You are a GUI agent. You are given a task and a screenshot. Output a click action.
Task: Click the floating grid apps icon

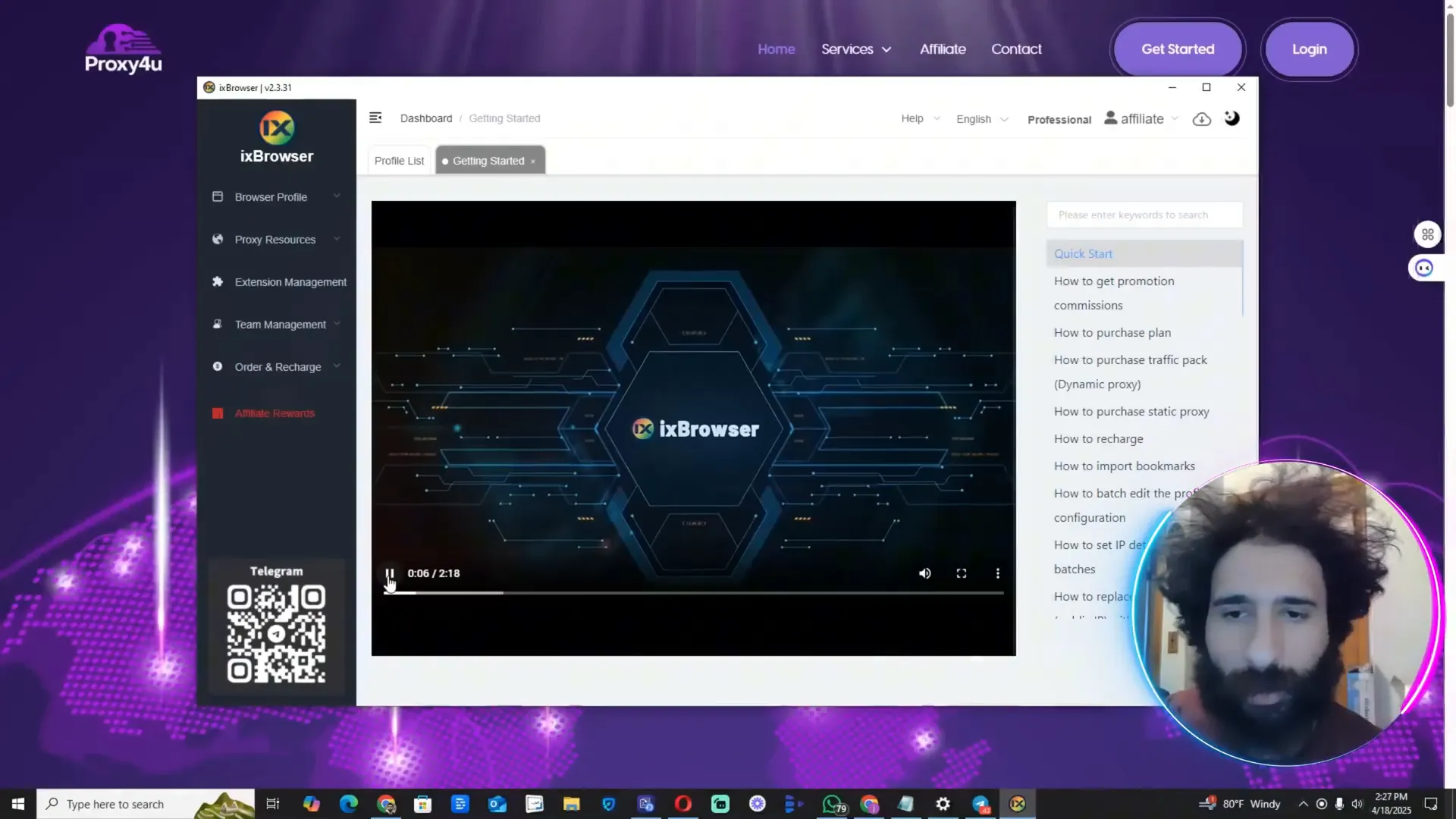tap(1428, 234)
